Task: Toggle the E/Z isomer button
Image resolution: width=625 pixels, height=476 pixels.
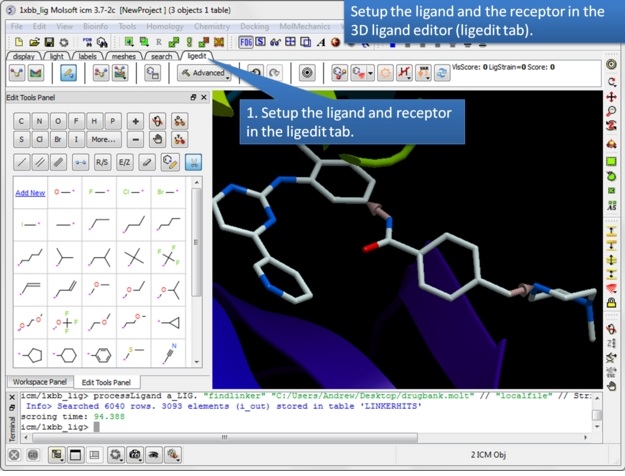Action: point(125,161)
